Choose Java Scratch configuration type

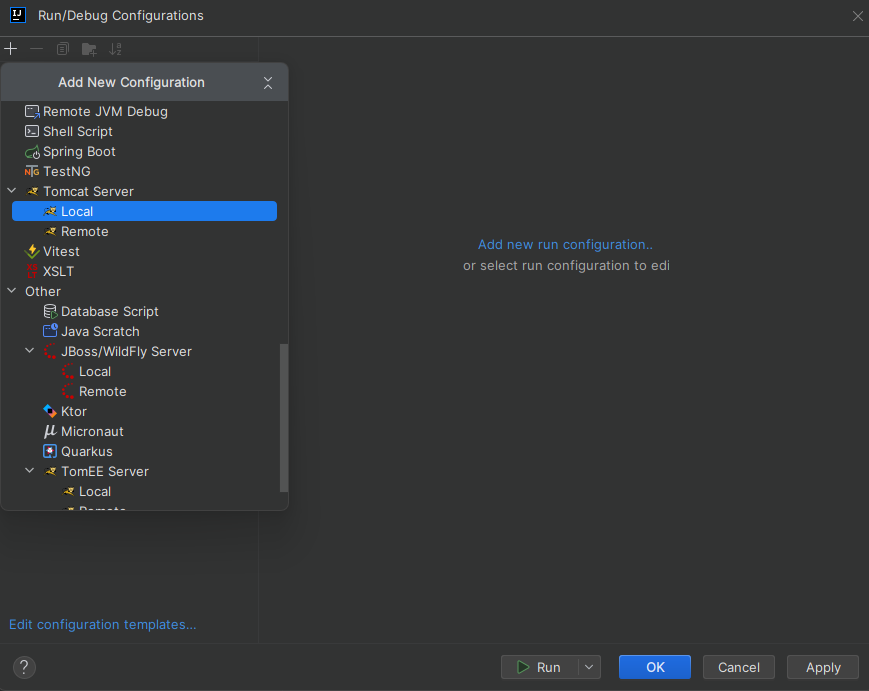[100, 331]
